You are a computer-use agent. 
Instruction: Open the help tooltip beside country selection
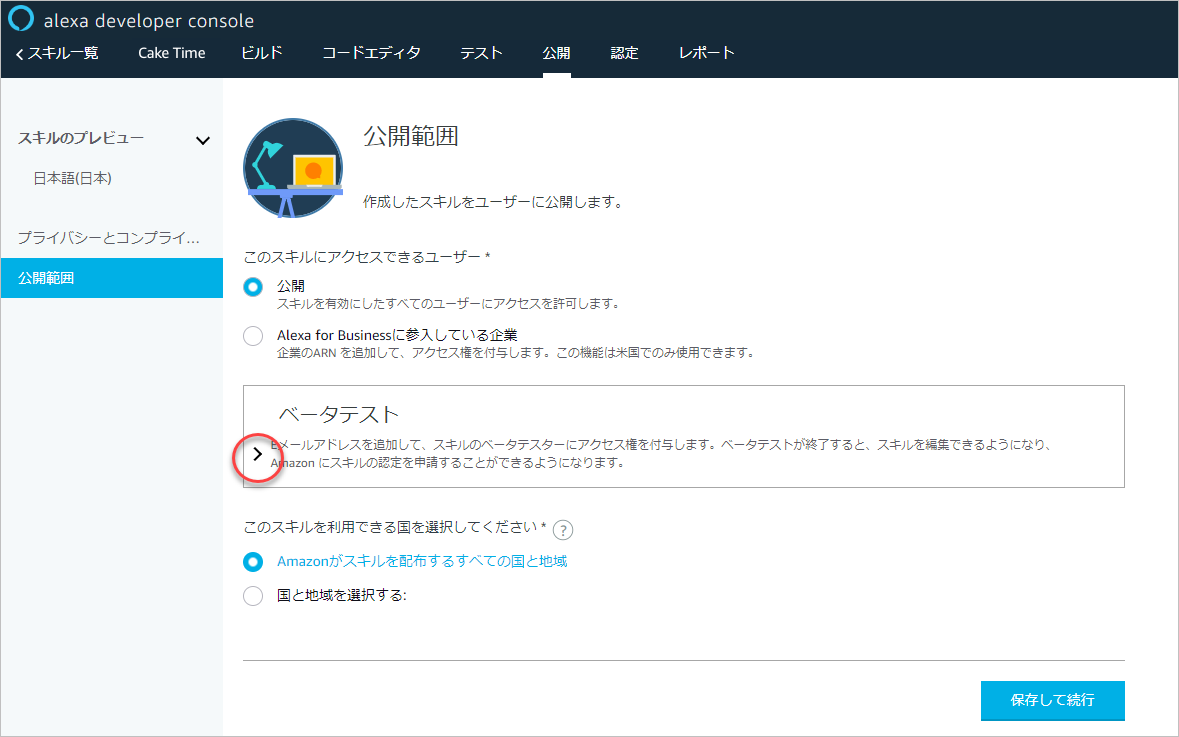tap(562, 530)
